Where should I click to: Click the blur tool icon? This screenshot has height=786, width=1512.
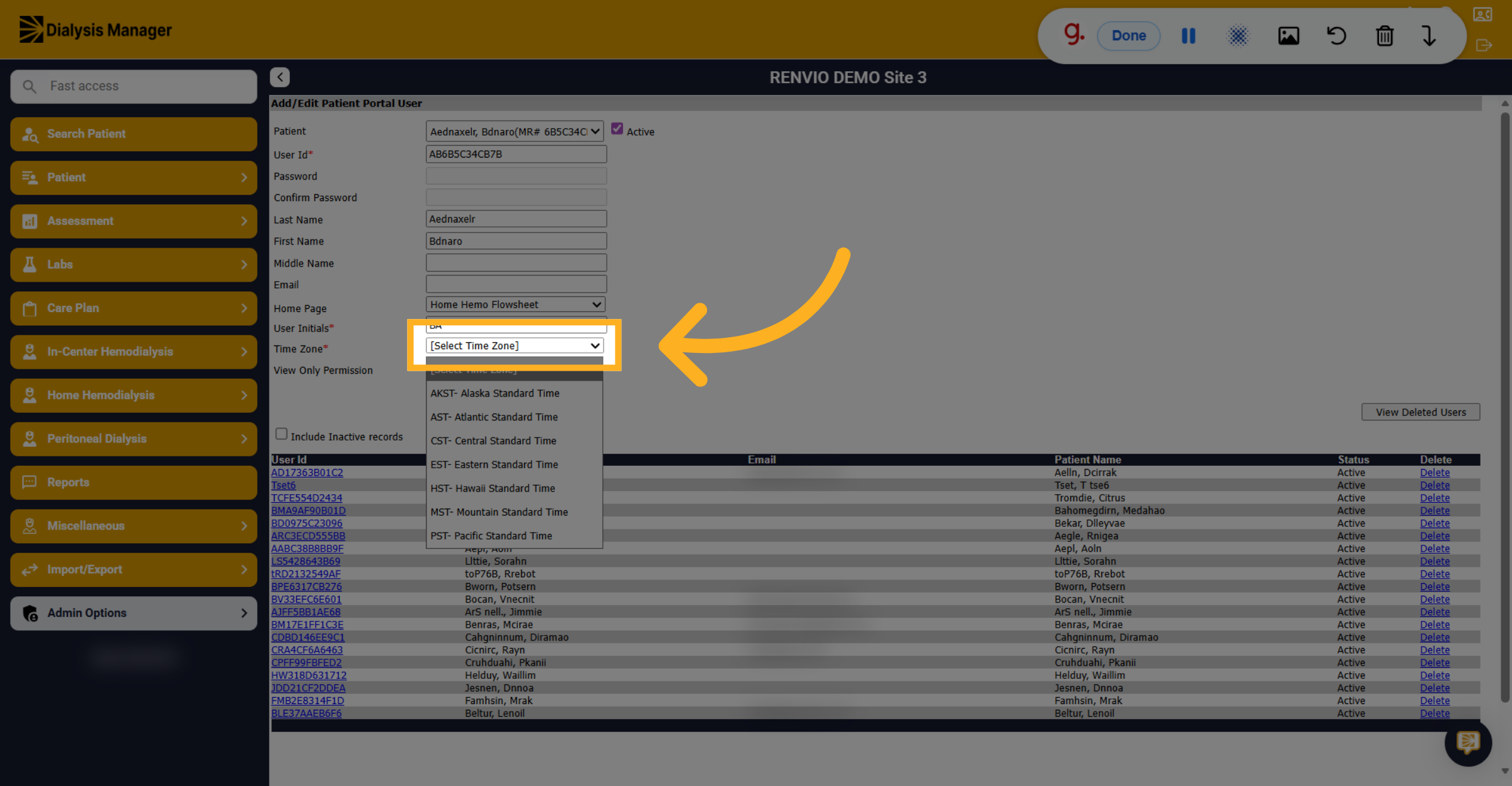pos(1237,36)
